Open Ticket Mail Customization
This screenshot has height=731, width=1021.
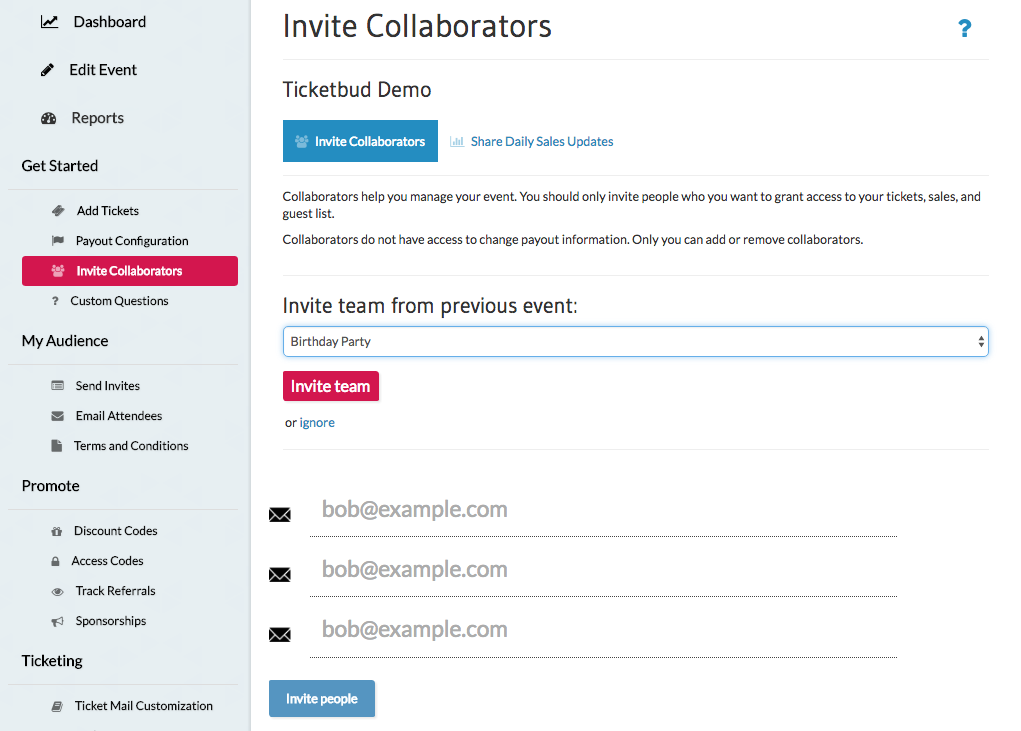click(x=143, y=706)
